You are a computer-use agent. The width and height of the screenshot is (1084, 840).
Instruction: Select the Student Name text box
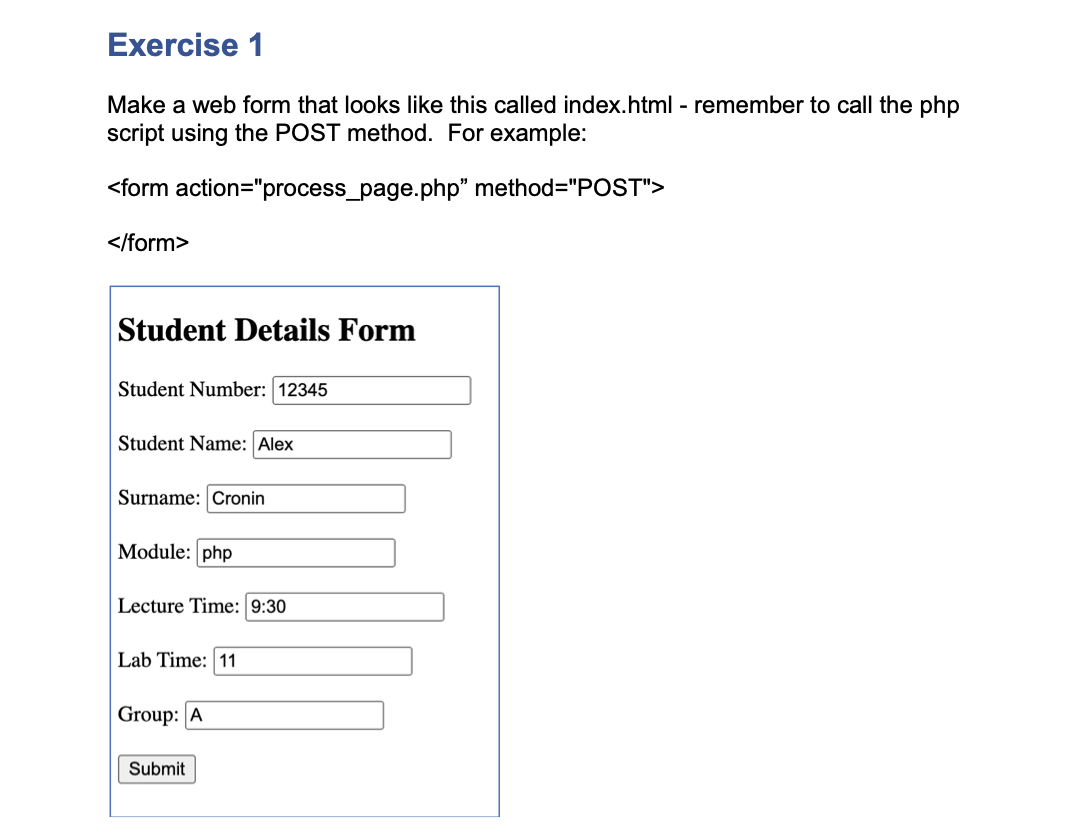point(350,444)
